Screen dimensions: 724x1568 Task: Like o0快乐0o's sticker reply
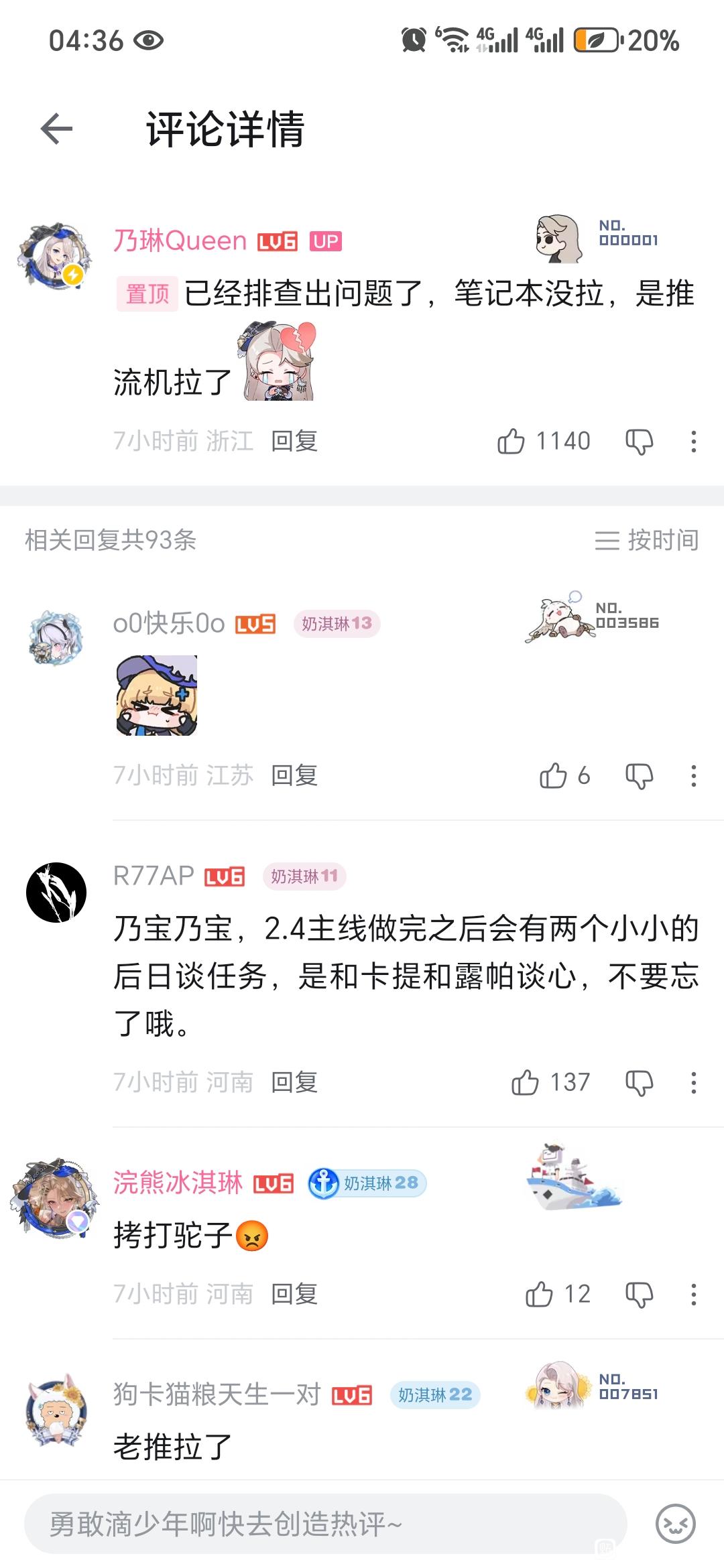click(553, 776)
